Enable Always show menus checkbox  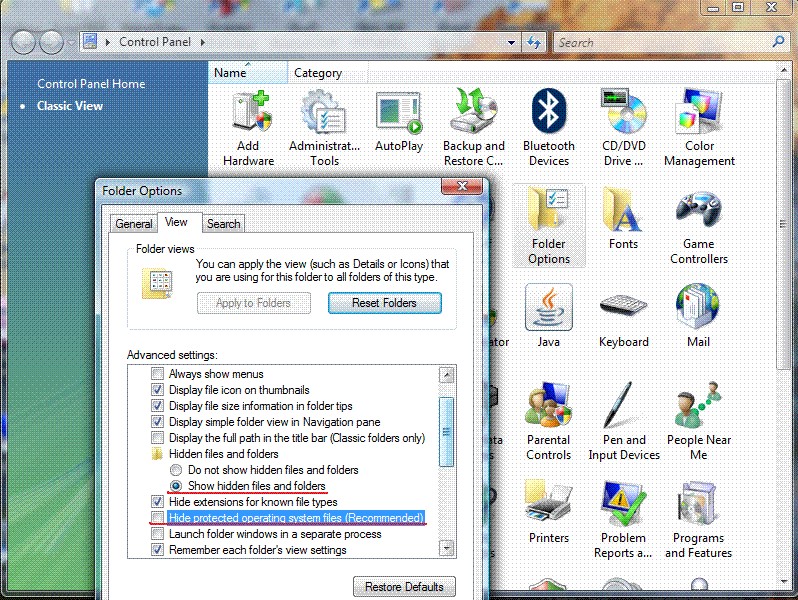point(157,374)
